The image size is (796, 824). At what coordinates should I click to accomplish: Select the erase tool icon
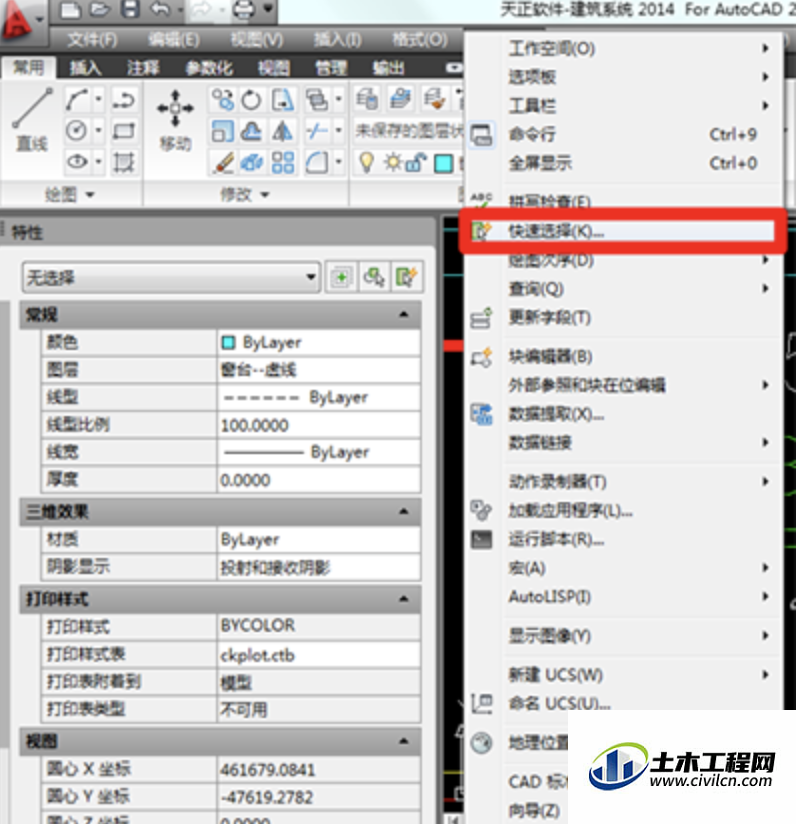pos(223,162)
